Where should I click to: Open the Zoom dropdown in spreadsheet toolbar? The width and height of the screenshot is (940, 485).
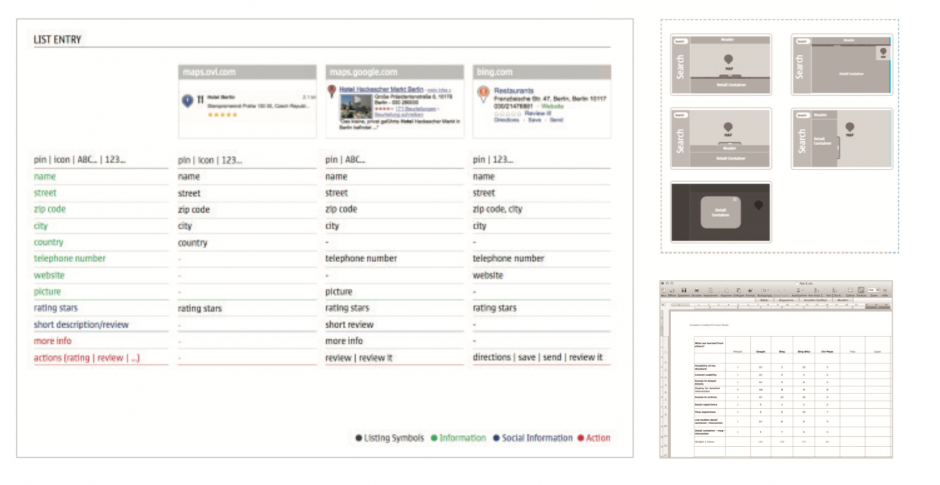click(x=873, y=290)
